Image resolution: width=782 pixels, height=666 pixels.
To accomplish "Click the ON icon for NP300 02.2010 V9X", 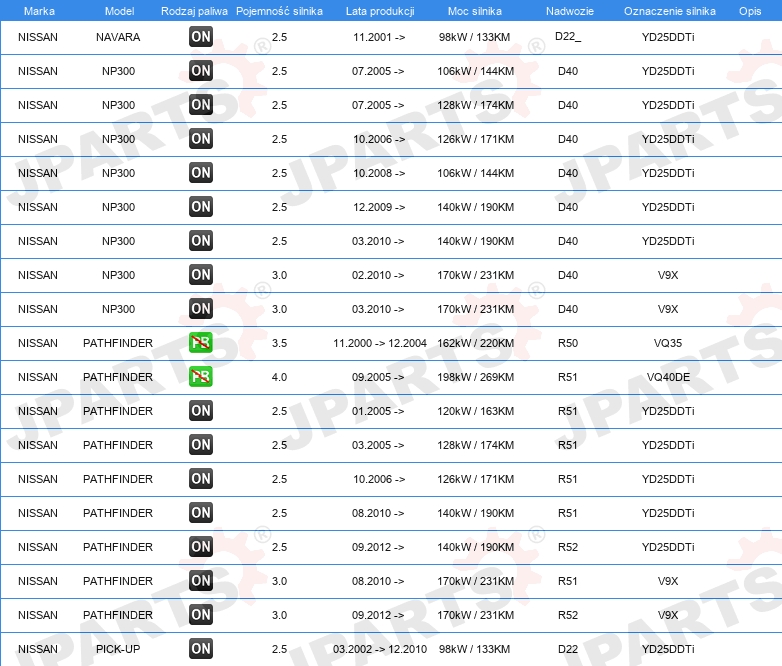I will tap(201, 274).
